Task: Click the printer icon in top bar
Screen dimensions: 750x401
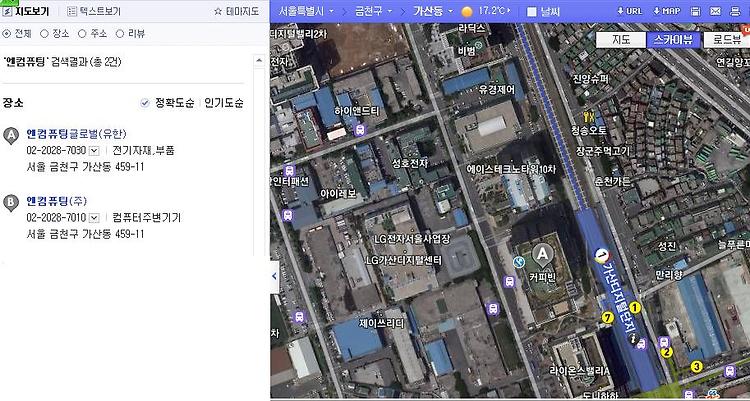Action: 735,11
